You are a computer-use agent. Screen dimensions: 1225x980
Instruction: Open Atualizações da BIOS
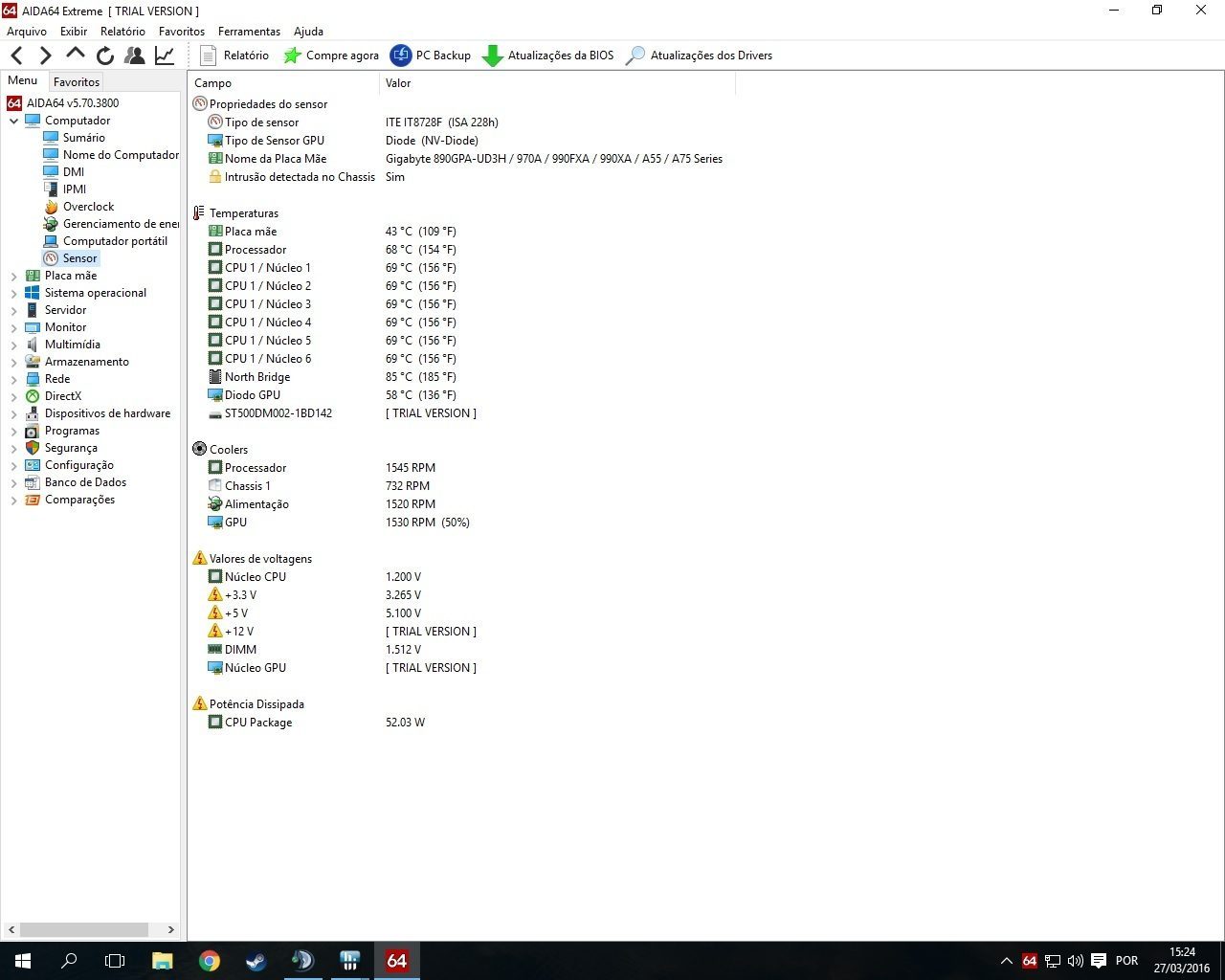(x=548, y=56)
